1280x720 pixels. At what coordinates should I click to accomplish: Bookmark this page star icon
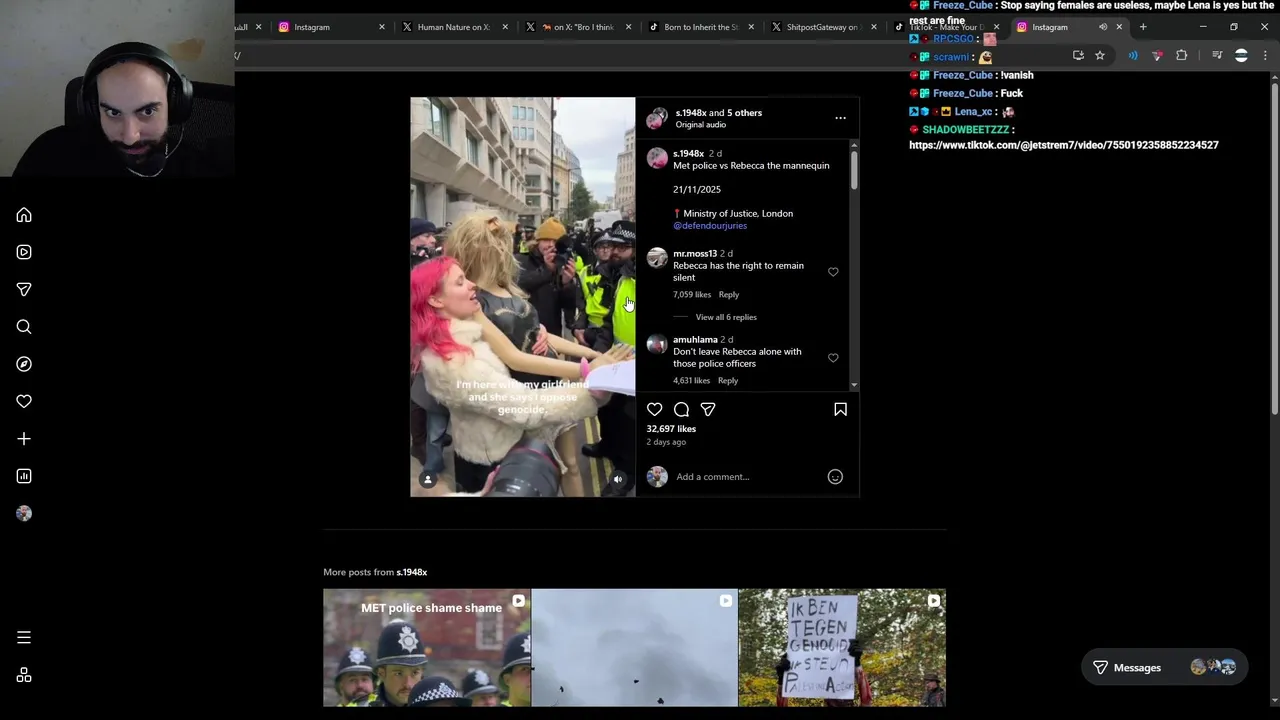[x=1100, y=56]
